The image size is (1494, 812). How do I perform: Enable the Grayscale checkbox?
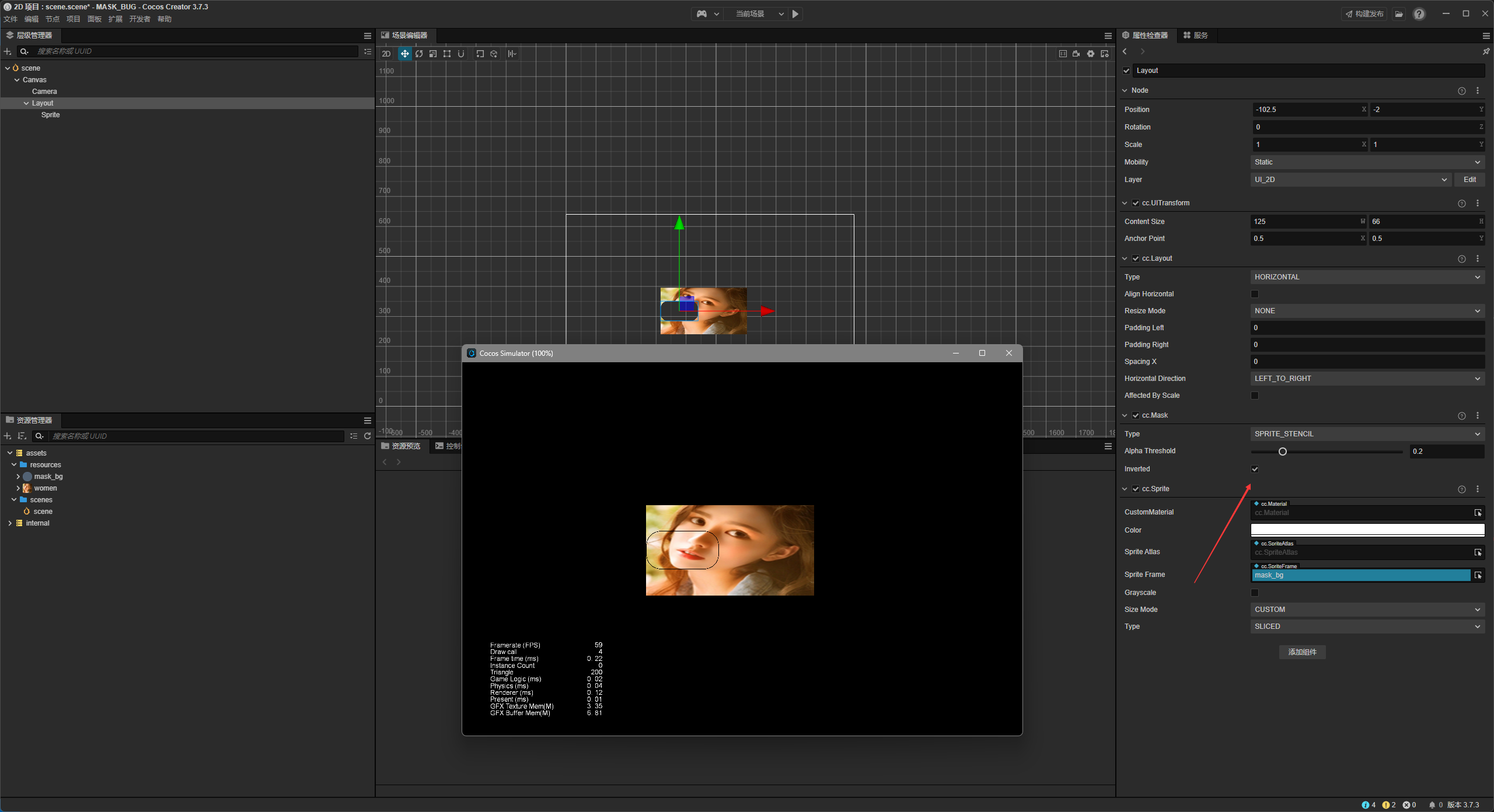pos(1255,593)
